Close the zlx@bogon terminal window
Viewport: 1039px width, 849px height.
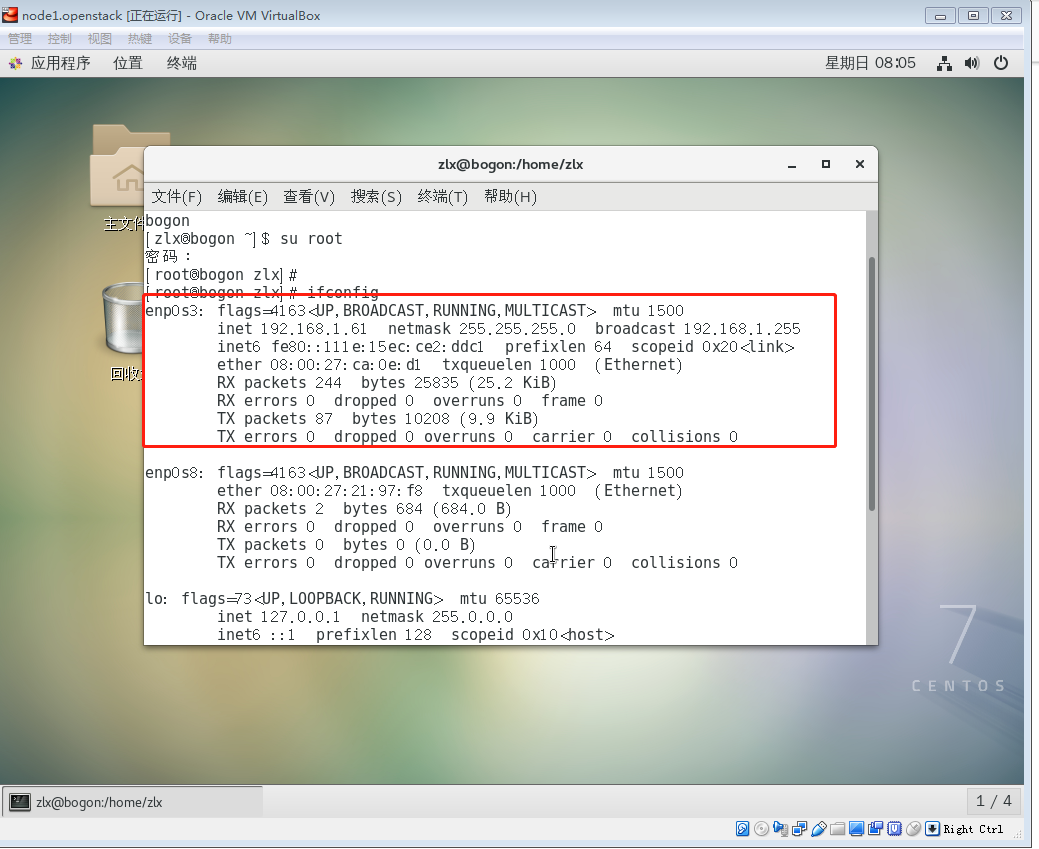[x=859, y=164]
